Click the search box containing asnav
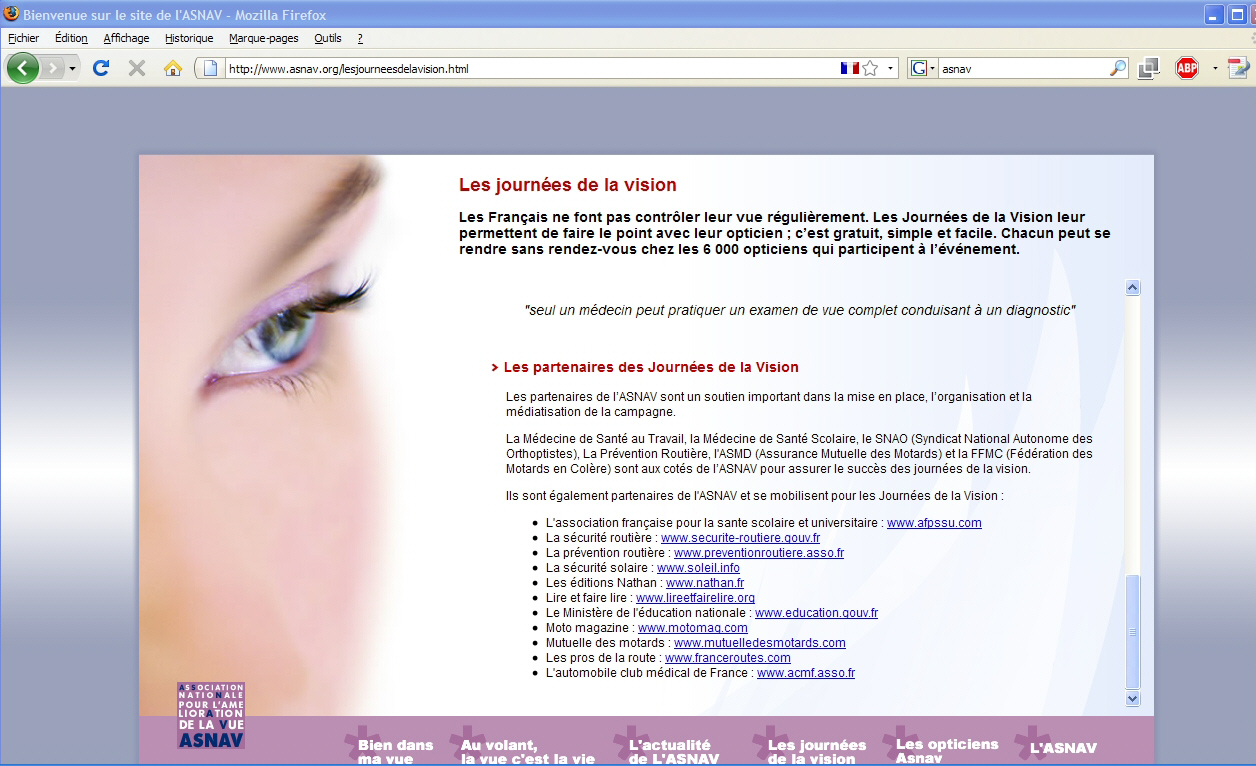Viewport: 1256px width, 766px height. pos(1023,69)
